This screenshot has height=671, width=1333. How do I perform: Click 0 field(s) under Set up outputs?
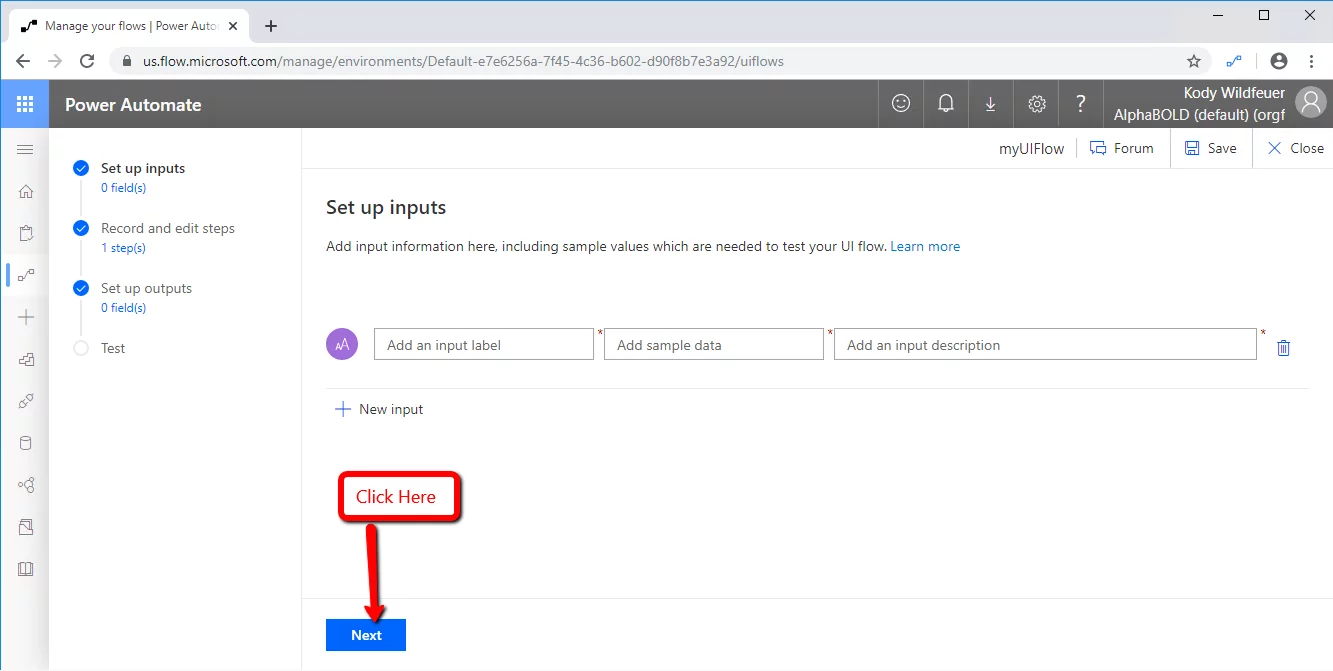pyautogui.click(x=123, y=308)
